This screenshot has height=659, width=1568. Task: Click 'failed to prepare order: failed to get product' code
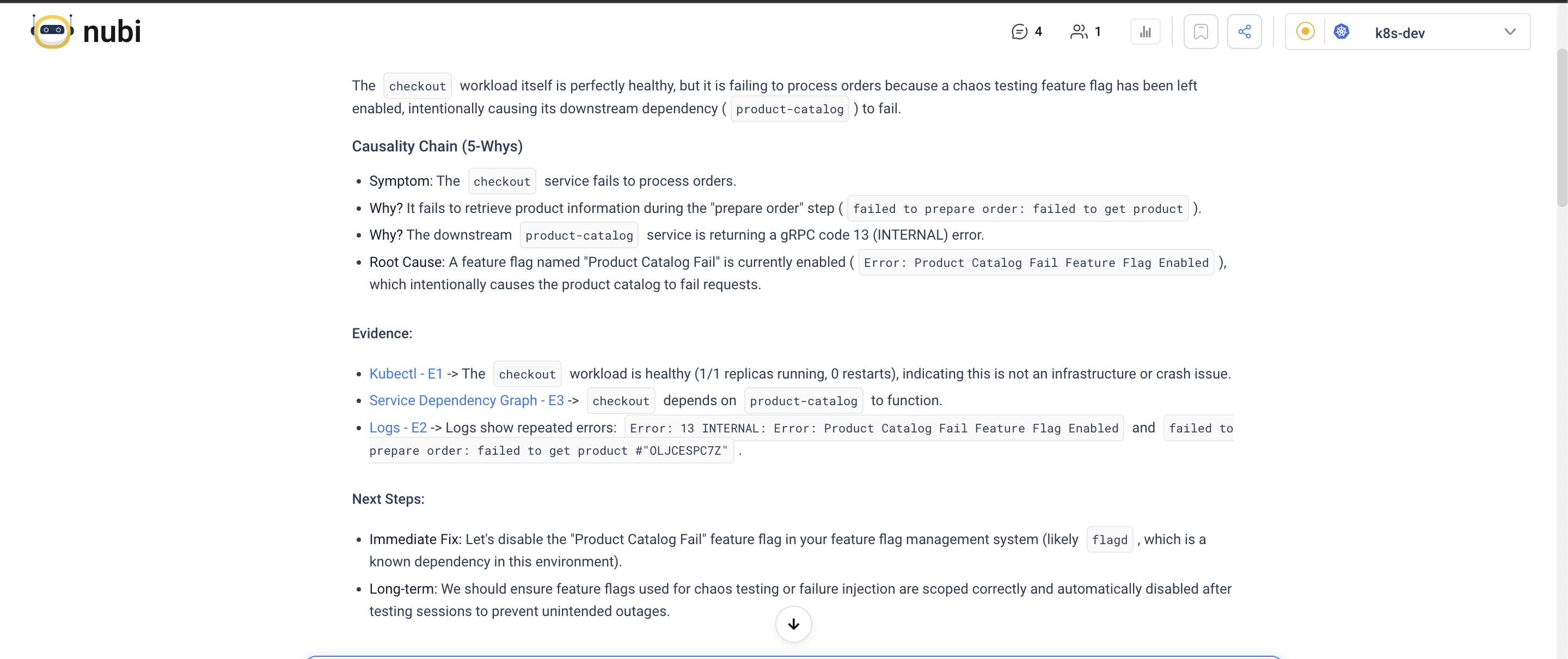tap(1018, 209)
